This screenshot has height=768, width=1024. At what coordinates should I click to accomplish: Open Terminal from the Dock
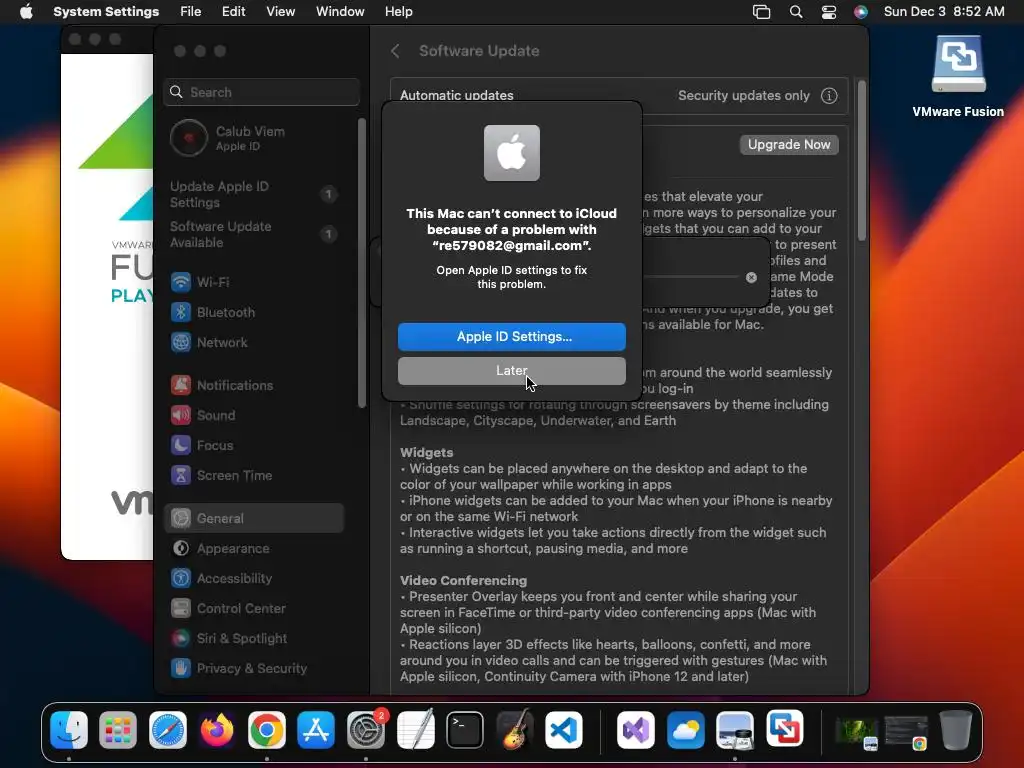click(x=465, y=729)
